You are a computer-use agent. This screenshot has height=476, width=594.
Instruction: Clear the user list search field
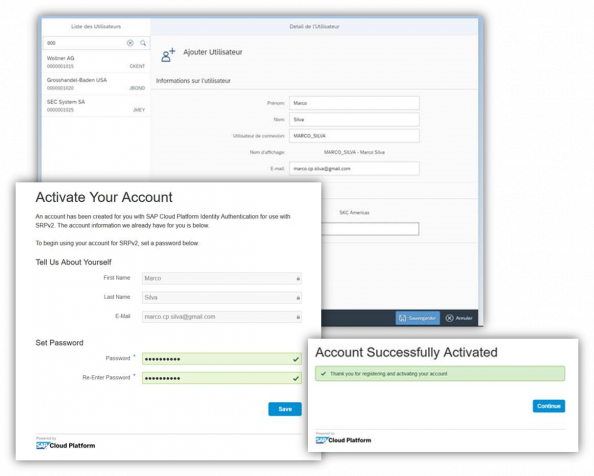click(130, 43)
